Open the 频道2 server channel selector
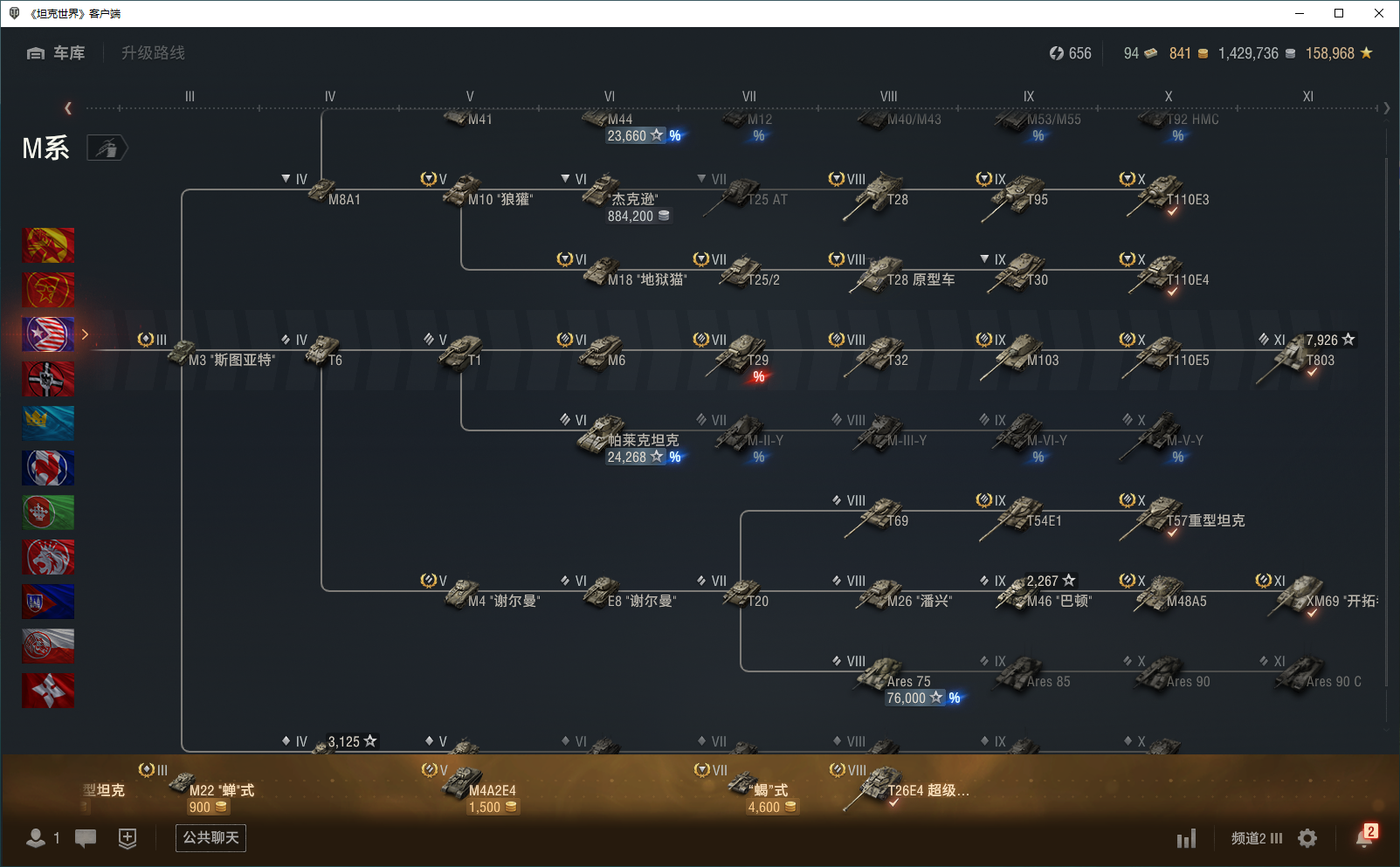 point(1256,838)
